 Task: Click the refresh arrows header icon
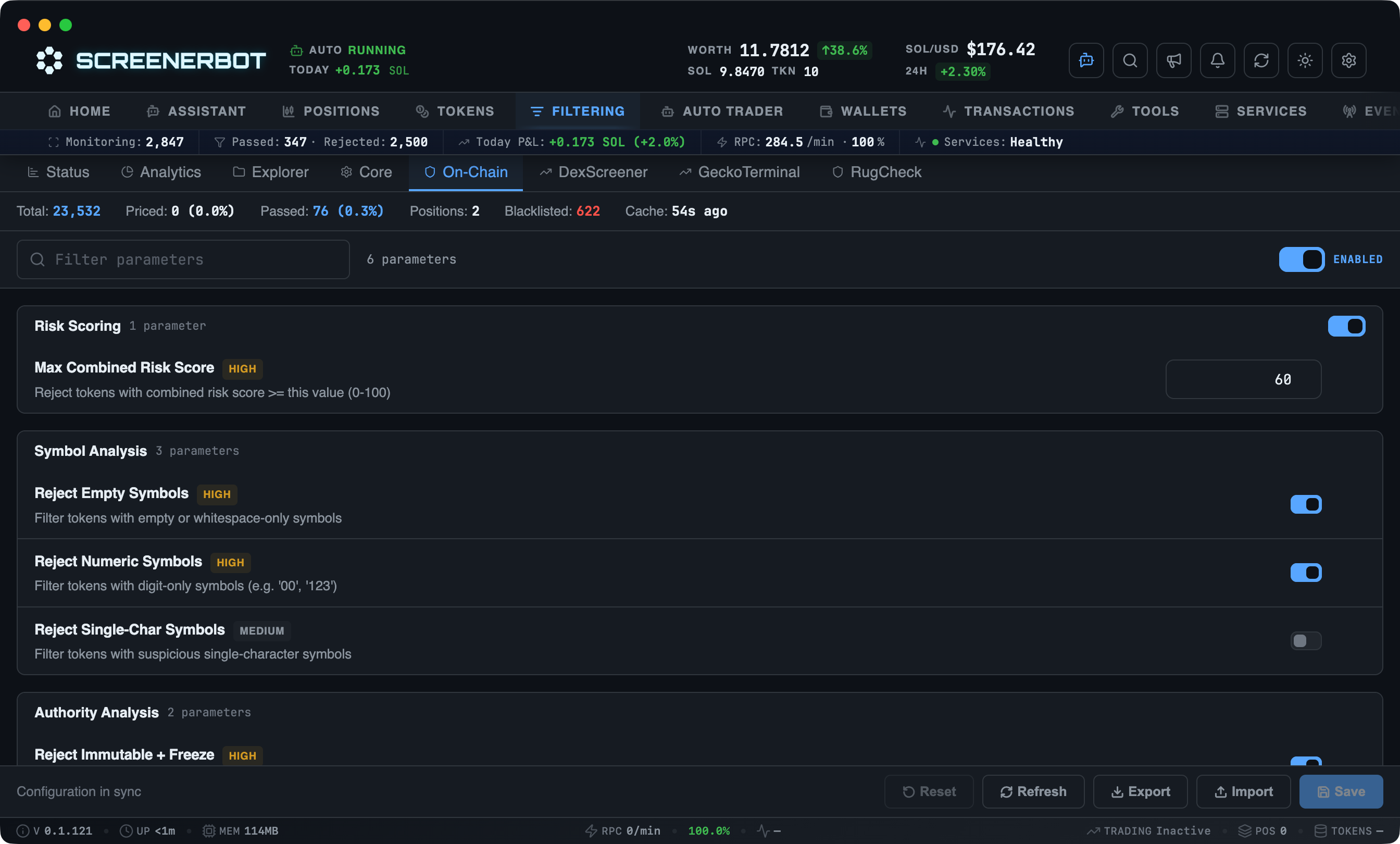pos(1261,60)
